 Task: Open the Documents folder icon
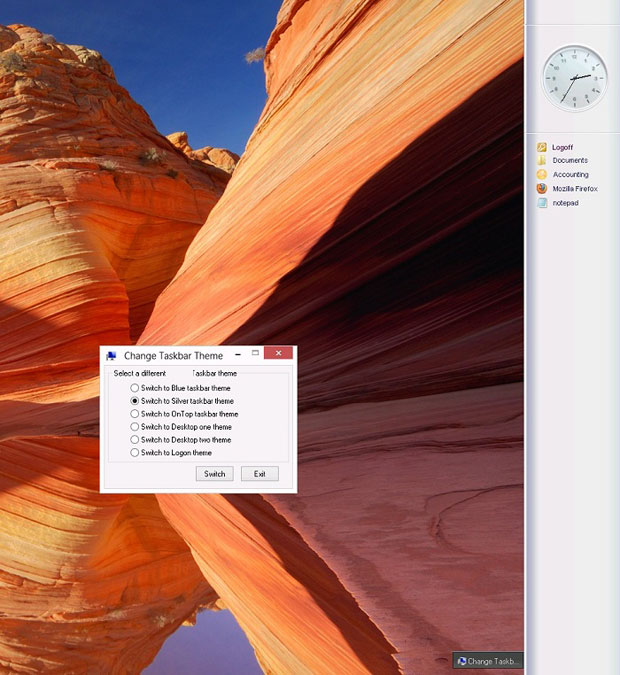coord(542,161)
